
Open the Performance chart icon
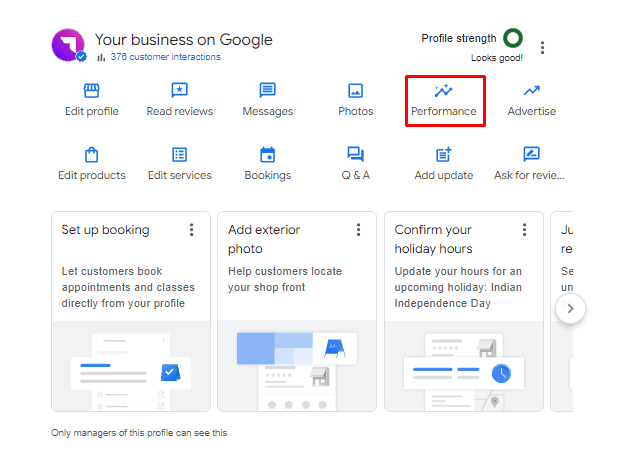tap(443, 91)
